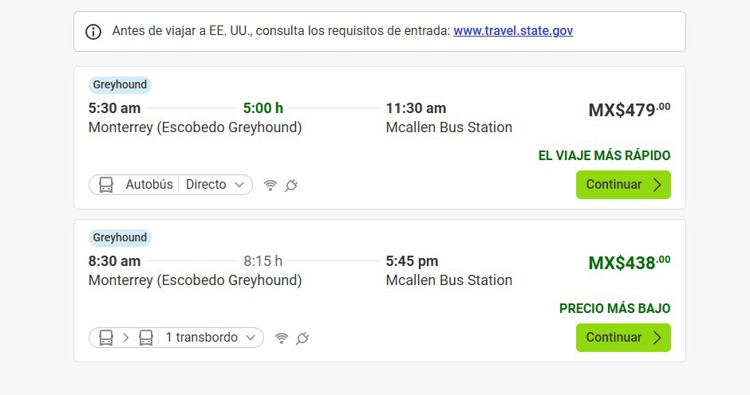Screen dimensions: 750x395
Task: Expand the Directo route details chevron
Action: pos(240,185)
